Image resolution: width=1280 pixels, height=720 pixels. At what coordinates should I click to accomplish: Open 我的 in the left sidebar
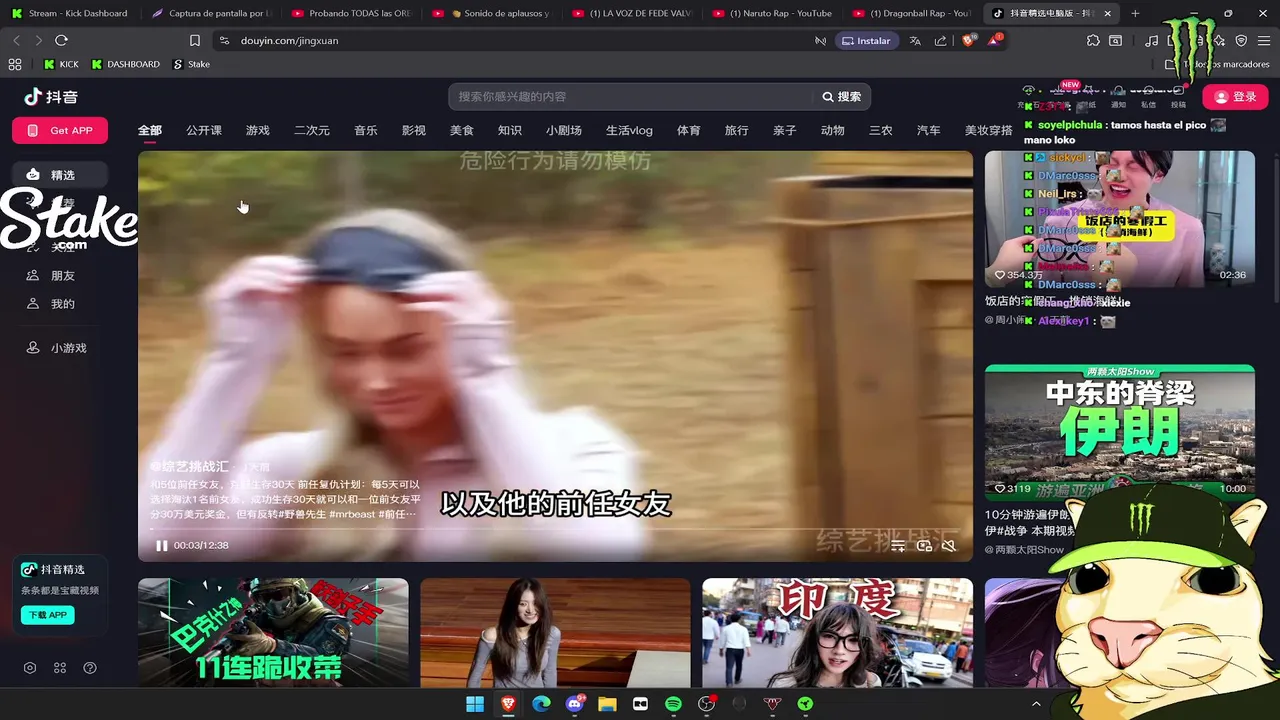(60, 304)
